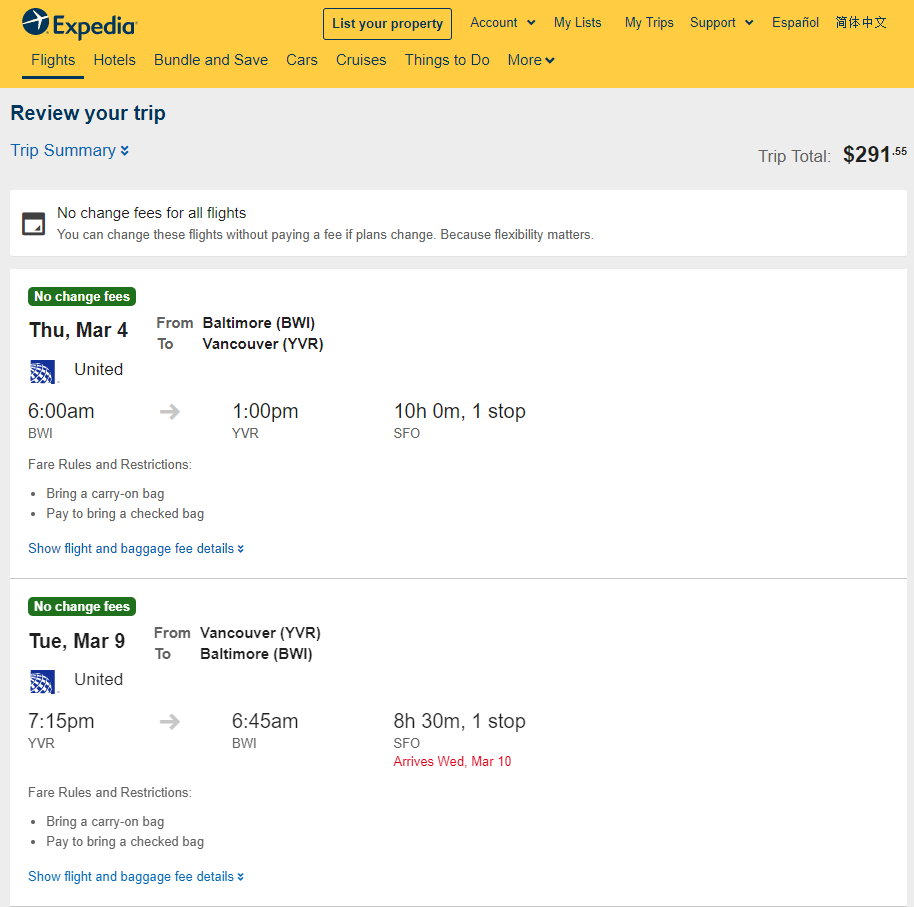Click the No change fees badge on Thu, Mar 4
914x907 pixels.
[82, 296]
